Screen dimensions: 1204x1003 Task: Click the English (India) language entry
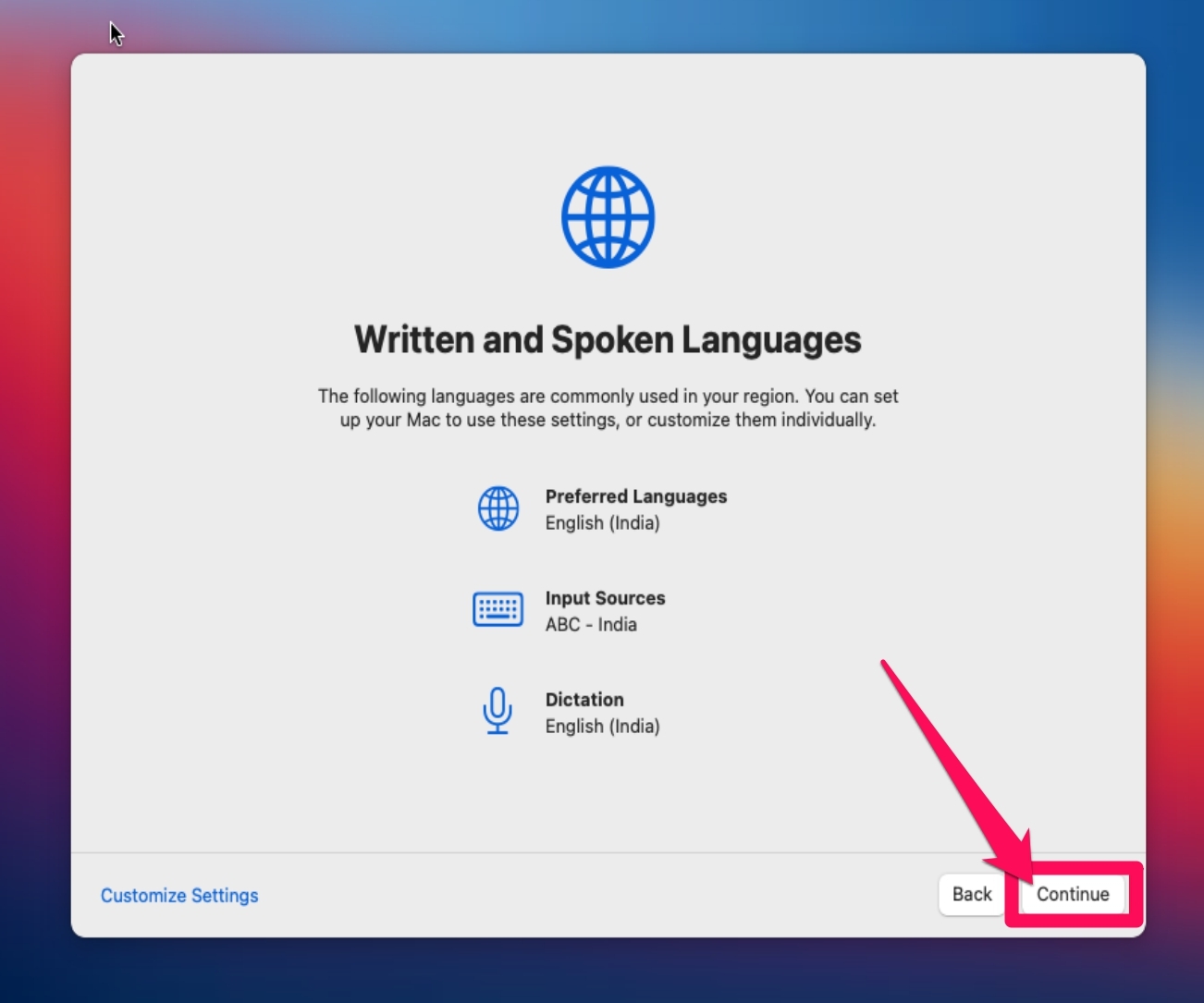[603, 523]
